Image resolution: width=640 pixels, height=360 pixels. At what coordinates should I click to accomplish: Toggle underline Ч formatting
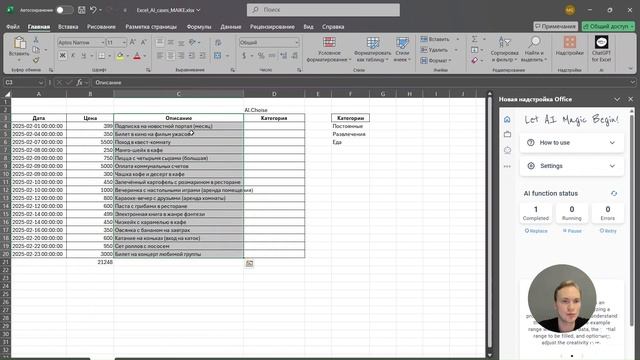point(84,56)
